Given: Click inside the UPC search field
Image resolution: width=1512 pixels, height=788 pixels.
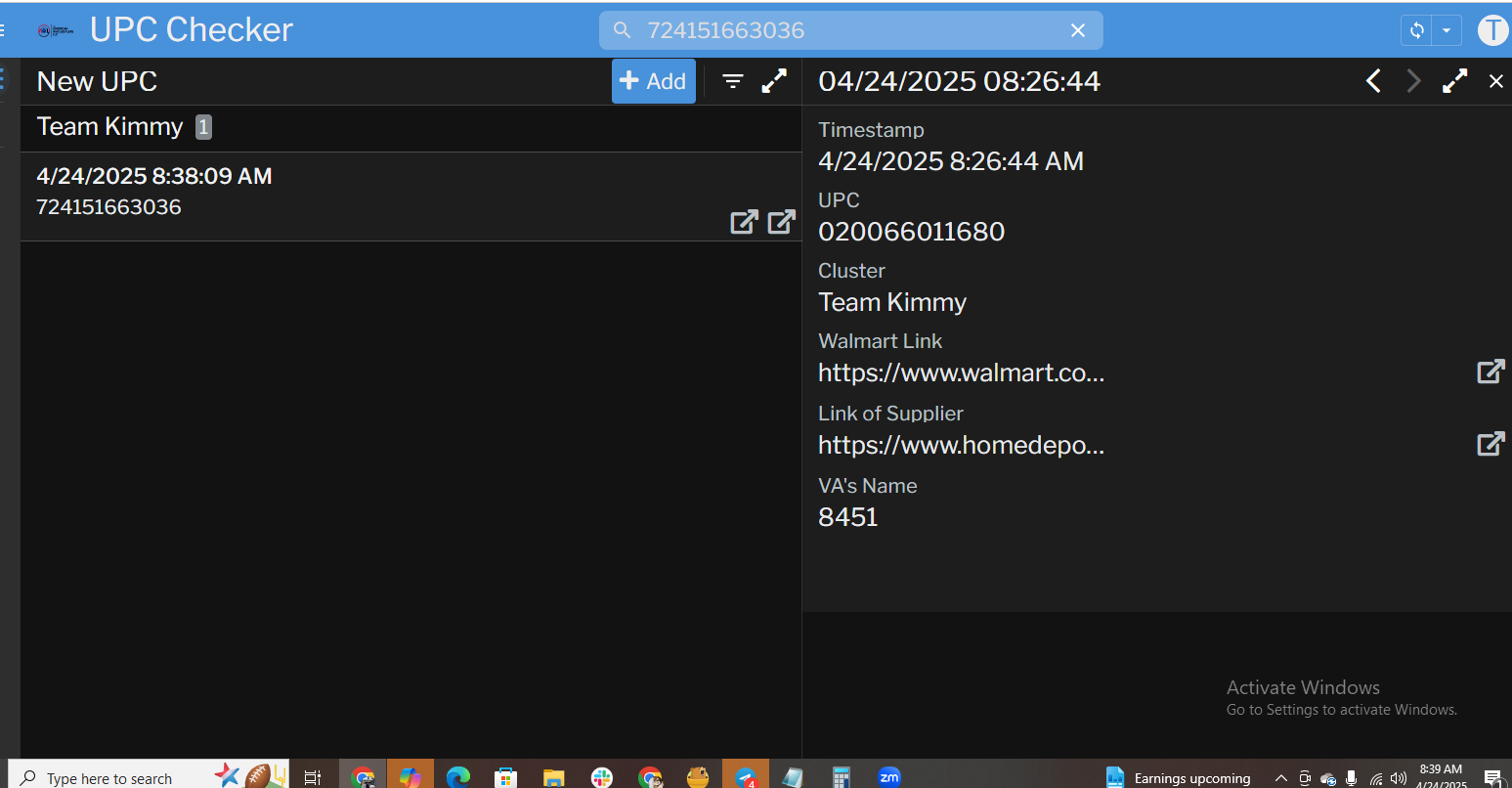Looking at the screenshot, I should (841, 30).
